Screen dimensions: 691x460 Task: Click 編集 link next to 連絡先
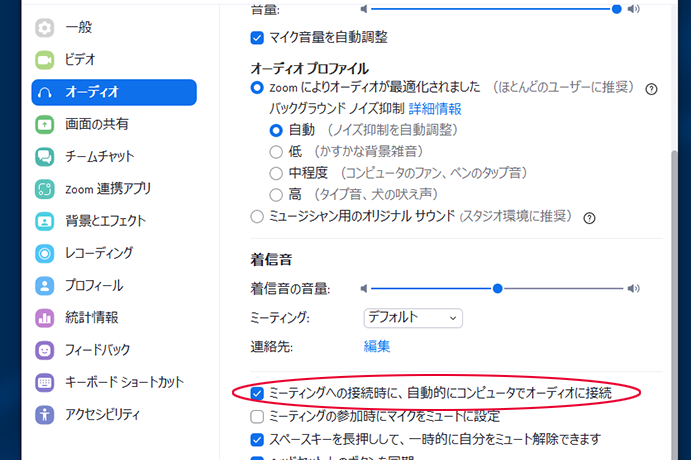coord(377,346)
